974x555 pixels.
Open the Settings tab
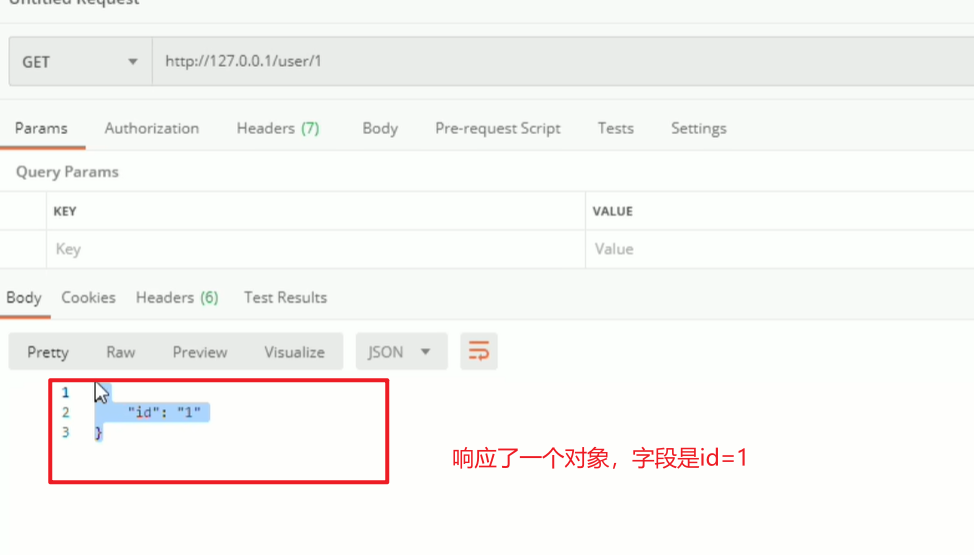click(699, 128)
